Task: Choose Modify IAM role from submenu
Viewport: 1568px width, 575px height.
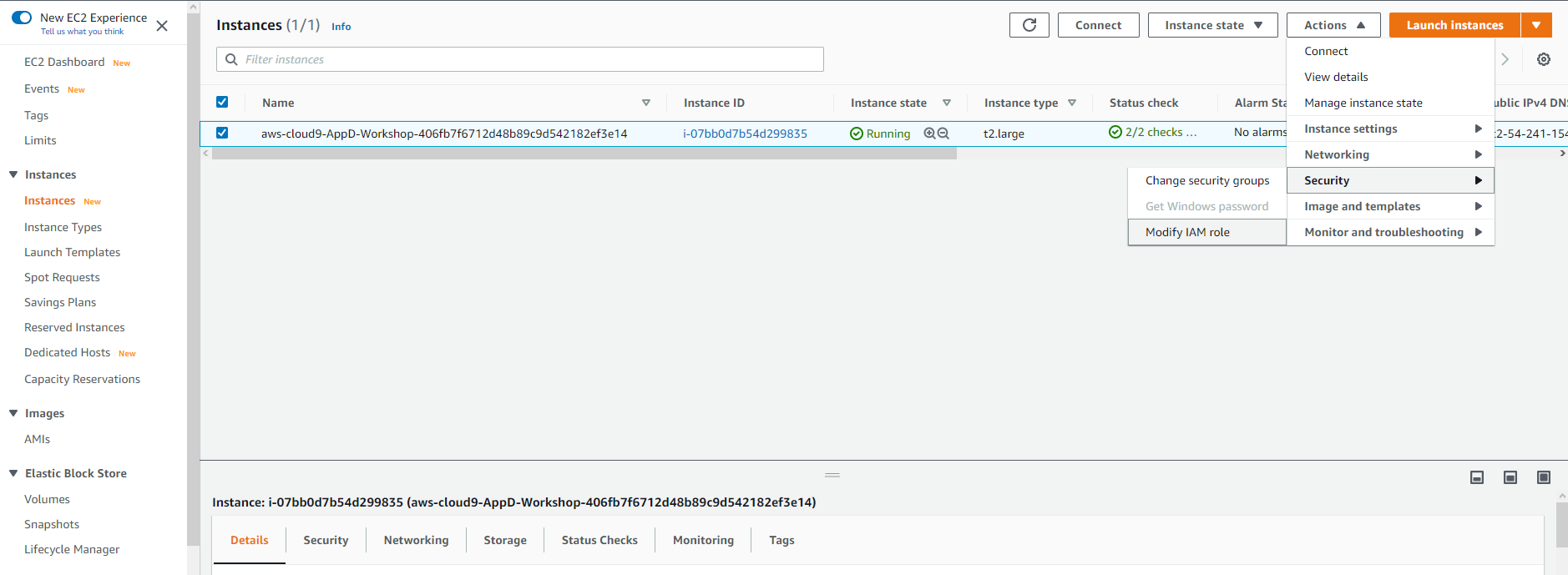Action: [x=1187, y=232]
